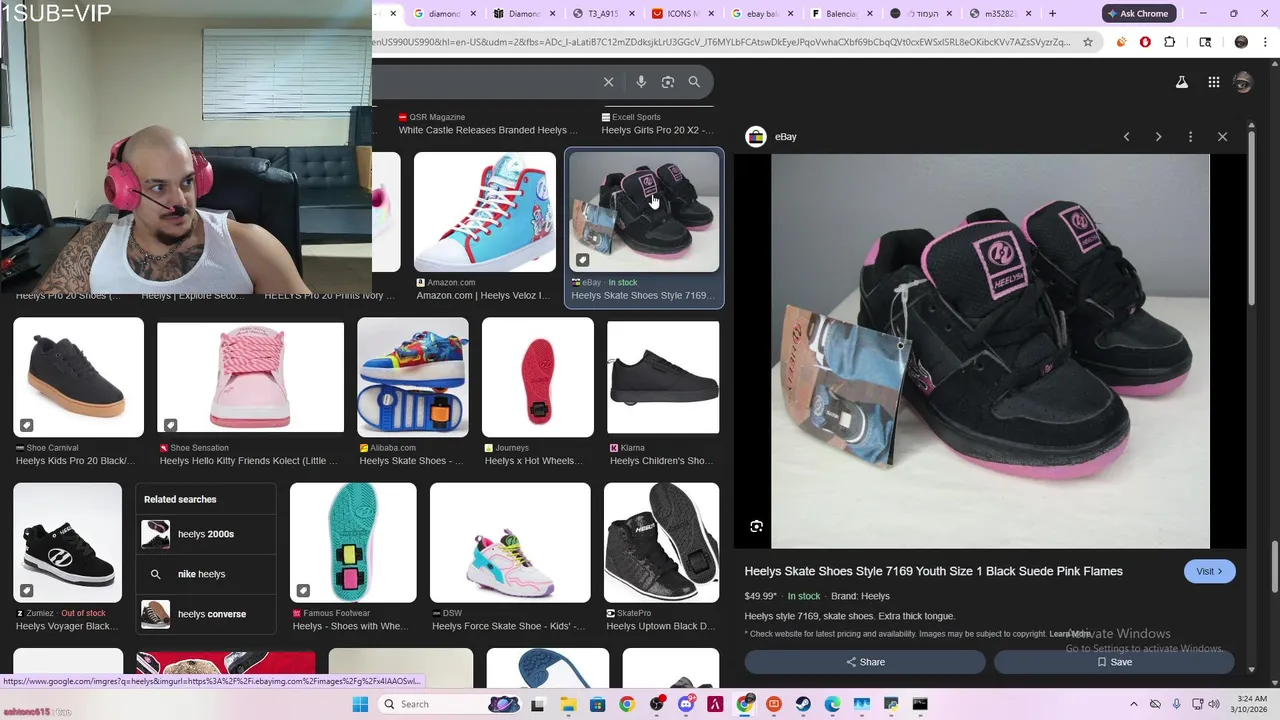The image size is (1280, 720).
Task: Launch Steam from the taskbar
Action: (x=803, y=704)
